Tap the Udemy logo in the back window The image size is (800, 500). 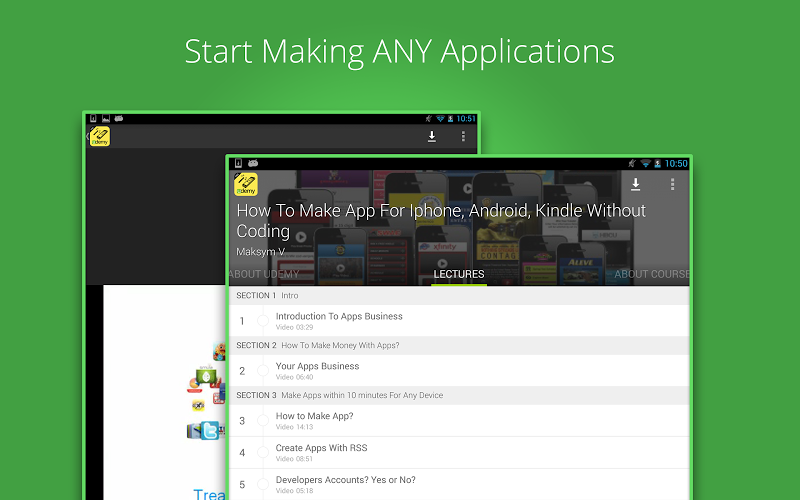click(99, 137)
